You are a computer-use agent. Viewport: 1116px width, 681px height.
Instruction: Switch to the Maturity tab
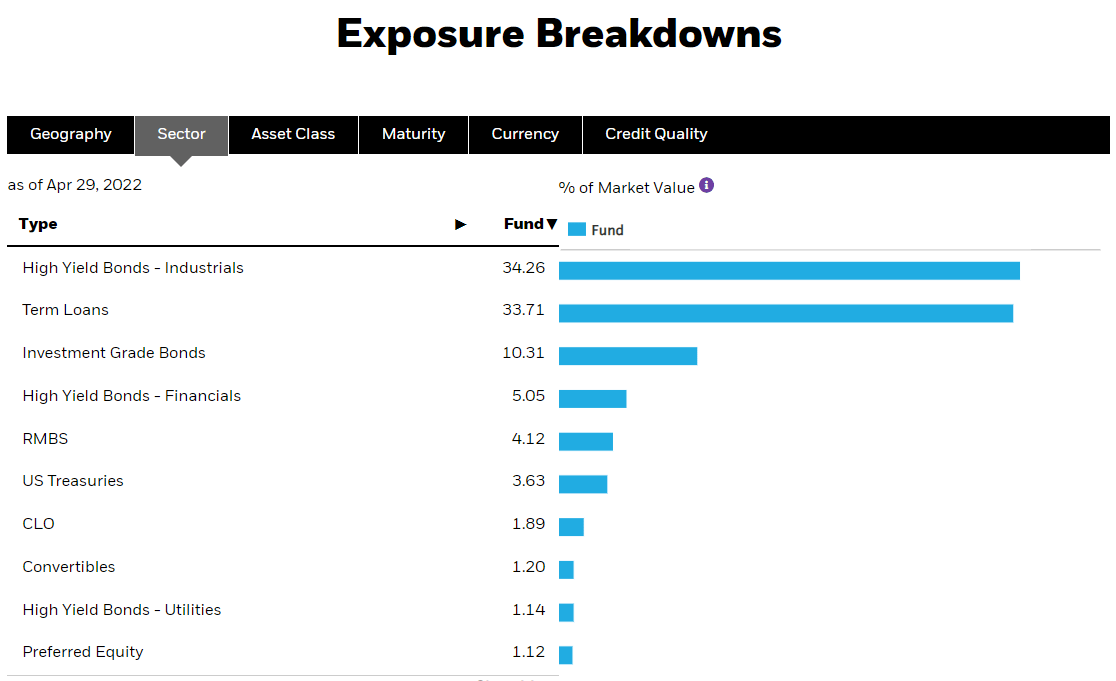413,134
